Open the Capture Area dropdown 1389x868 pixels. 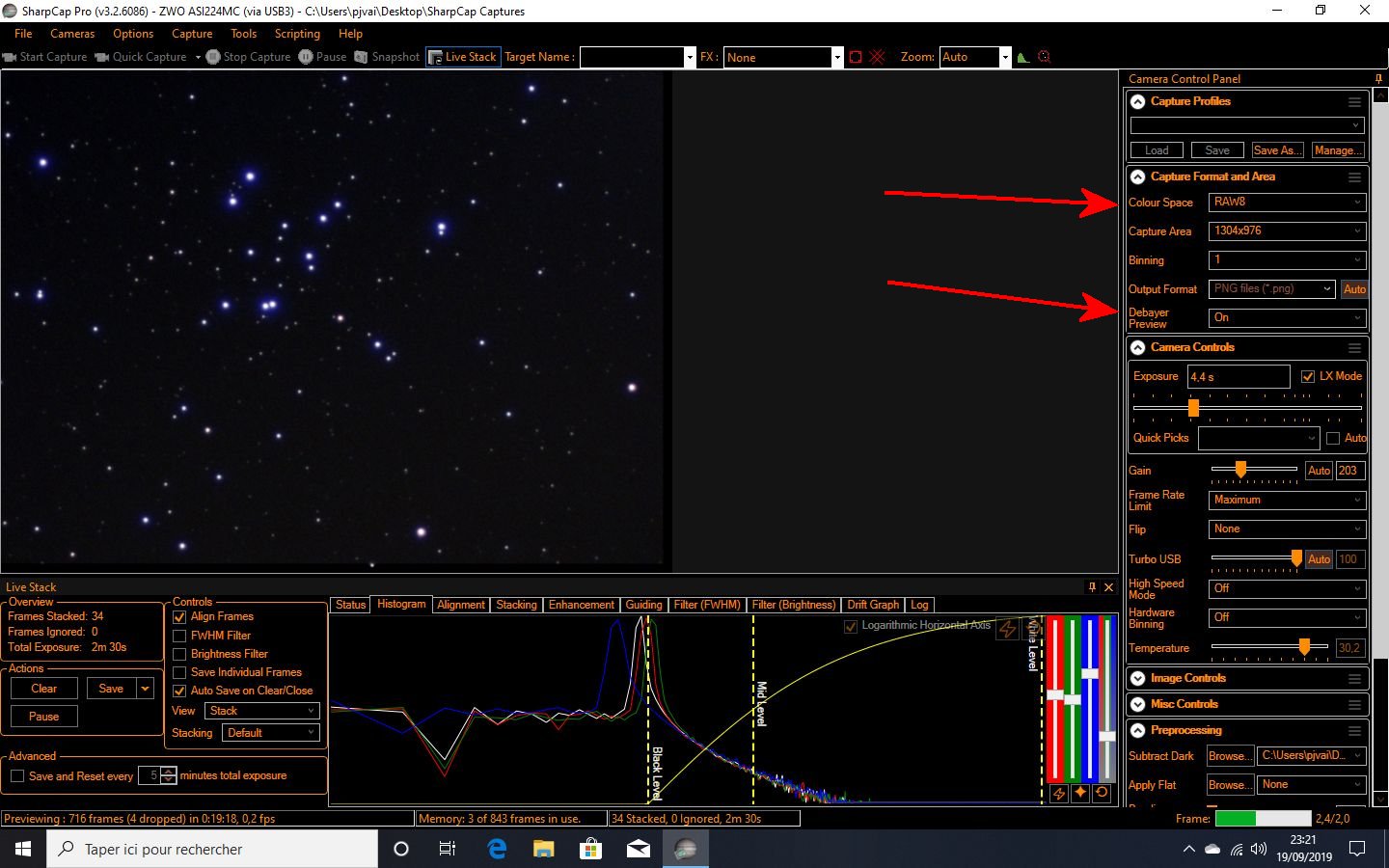1287,231
